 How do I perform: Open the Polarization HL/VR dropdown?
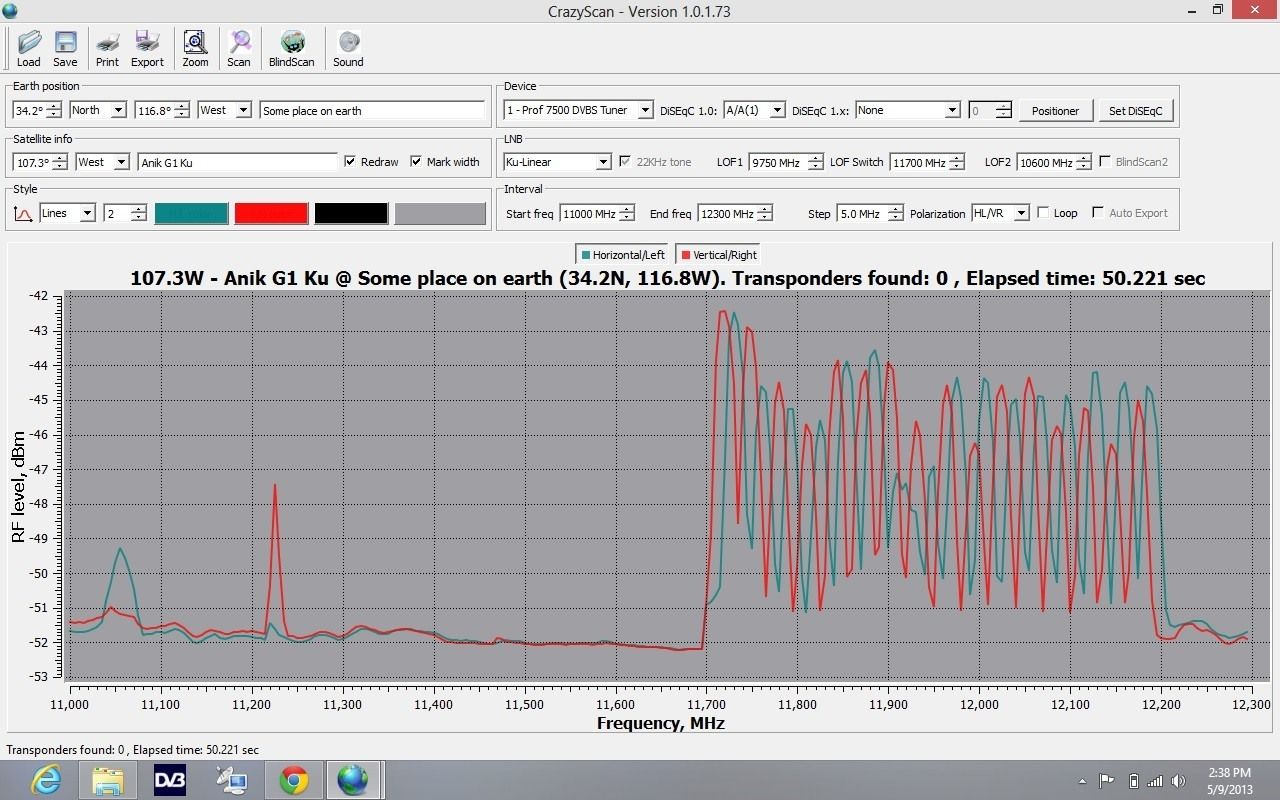tap(1020, 213)
